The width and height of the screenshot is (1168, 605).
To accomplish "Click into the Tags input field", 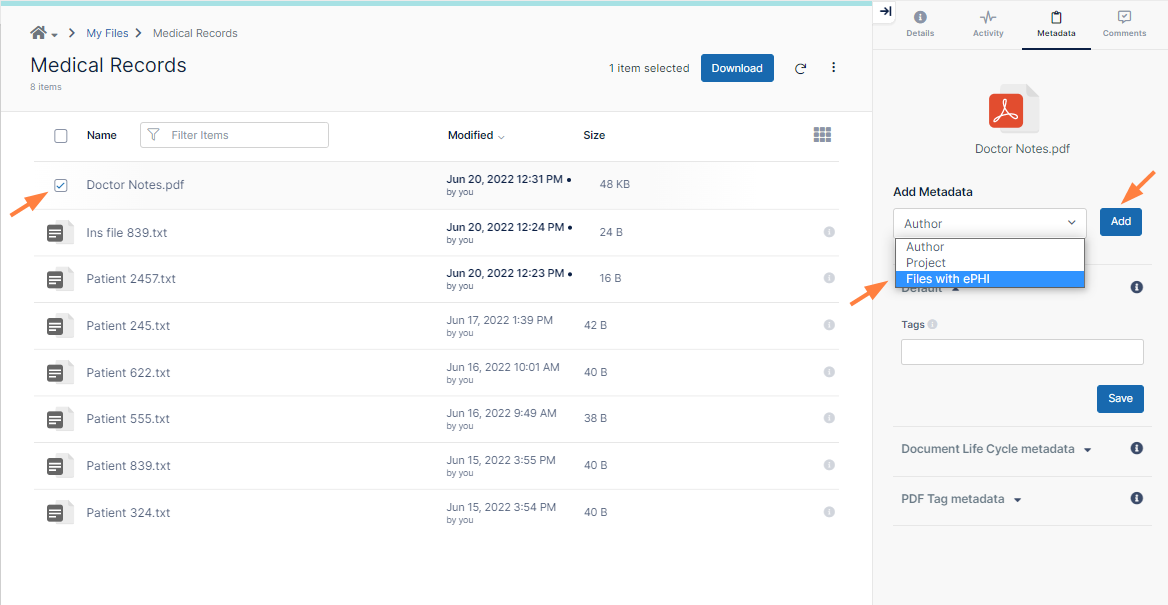I will point(1021,352).
